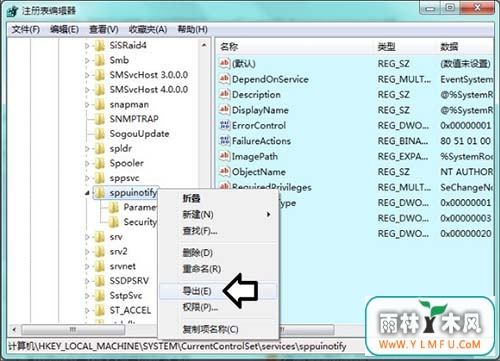
Task: Select 重命名(R) in the context menu
Action: [218, 269]
